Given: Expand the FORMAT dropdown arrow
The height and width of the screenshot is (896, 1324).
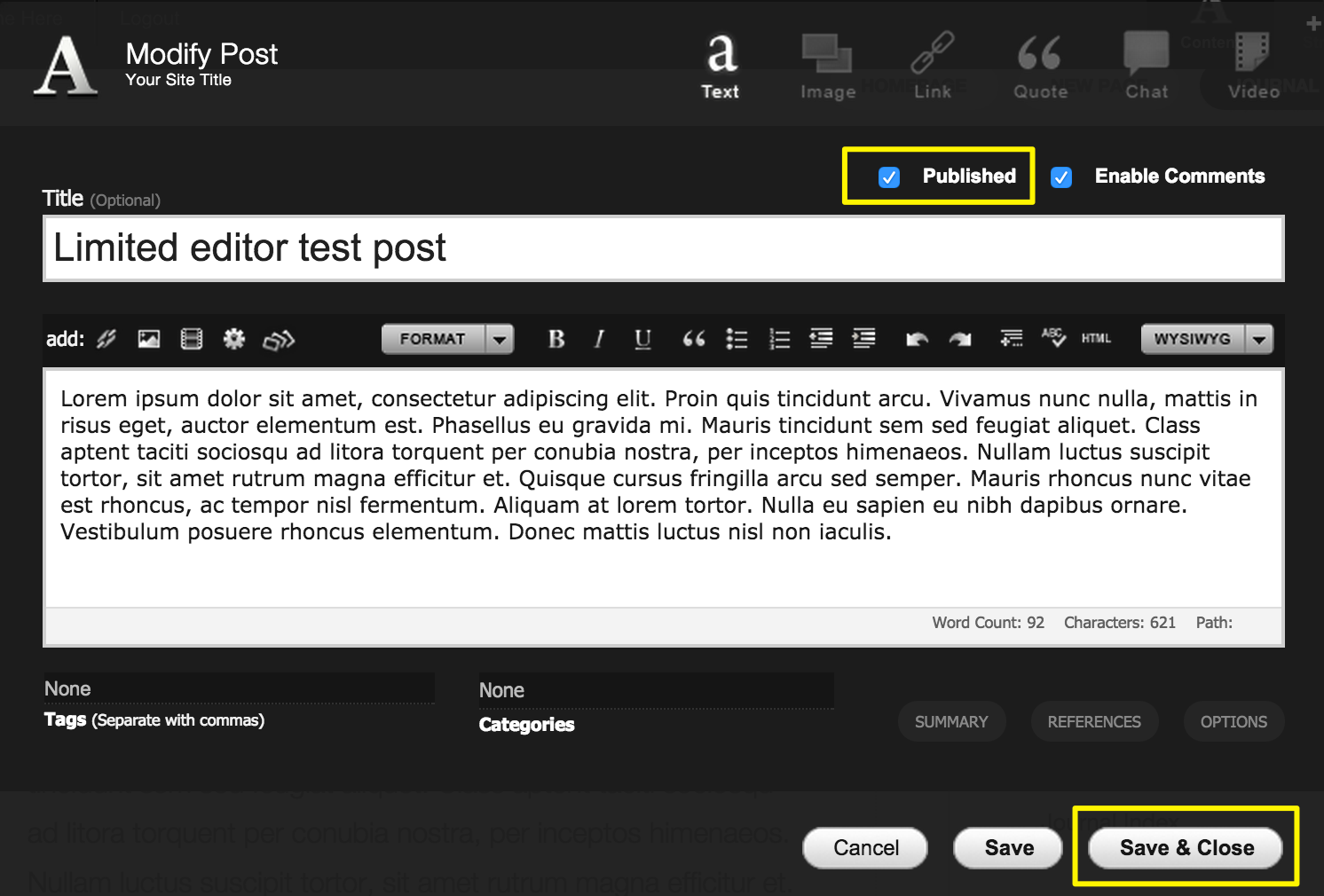Looking at the screenshot, I should (500, 339).
